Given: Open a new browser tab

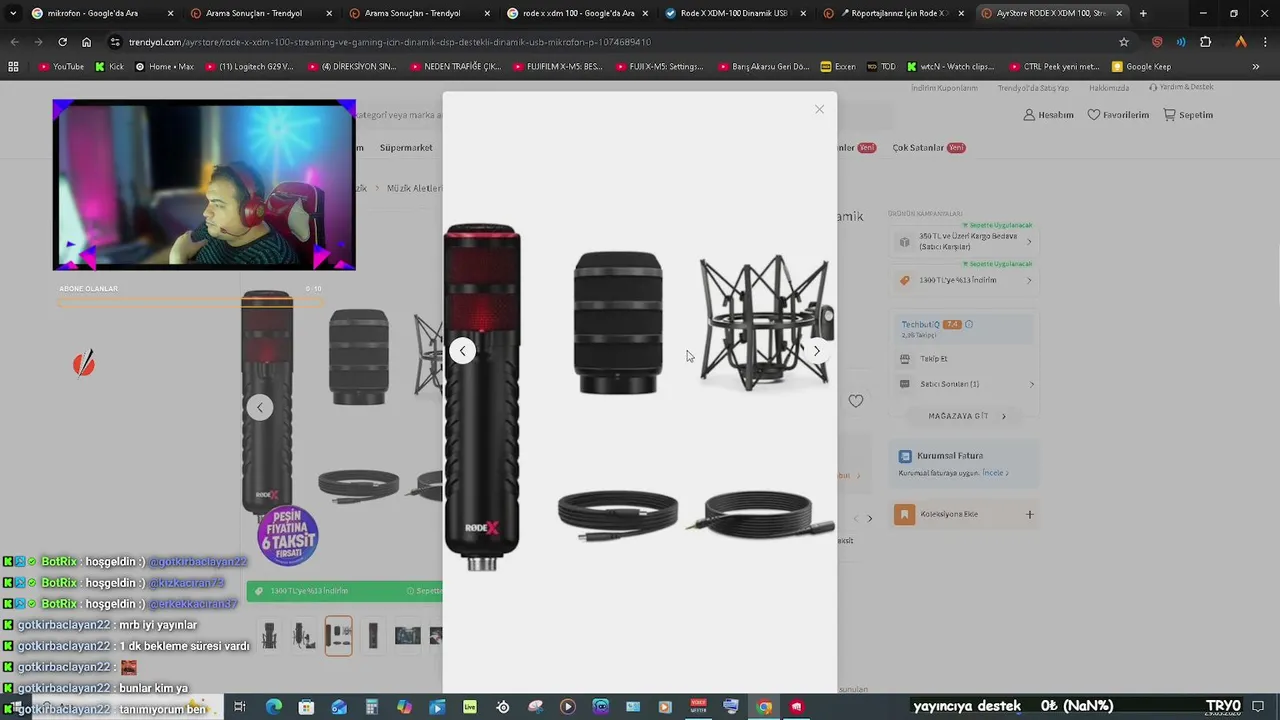Looking at the screenshot, I should click(x=1143, y=14).
